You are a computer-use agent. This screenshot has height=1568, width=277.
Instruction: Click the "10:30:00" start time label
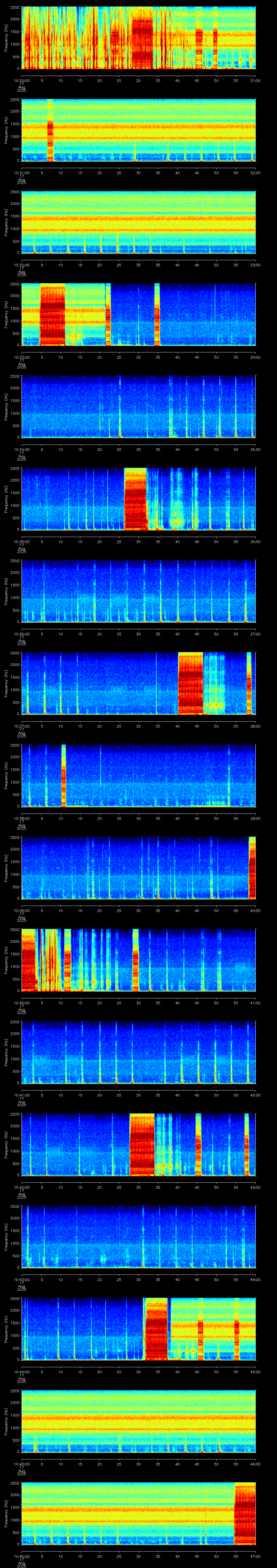pyautogui.click(x=21, y=80)
